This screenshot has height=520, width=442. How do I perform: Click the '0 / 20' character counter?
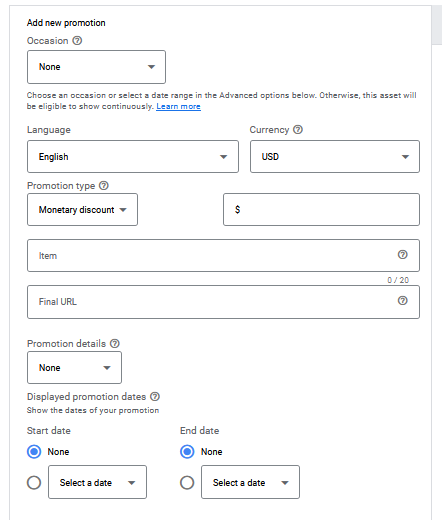(398, 280)
